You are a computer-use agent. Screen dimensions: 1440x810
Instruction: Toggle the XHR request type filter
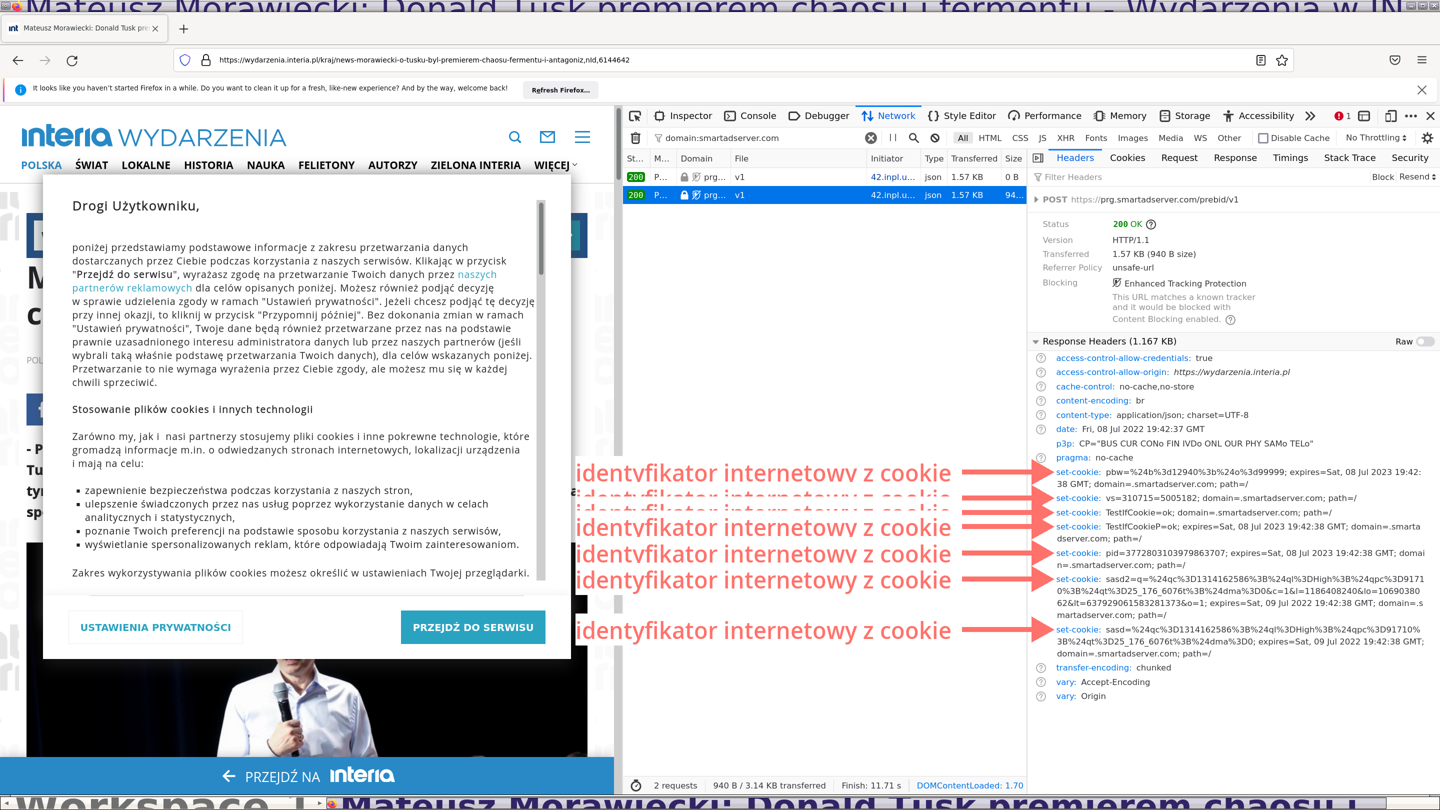[x=1065, y=138]
